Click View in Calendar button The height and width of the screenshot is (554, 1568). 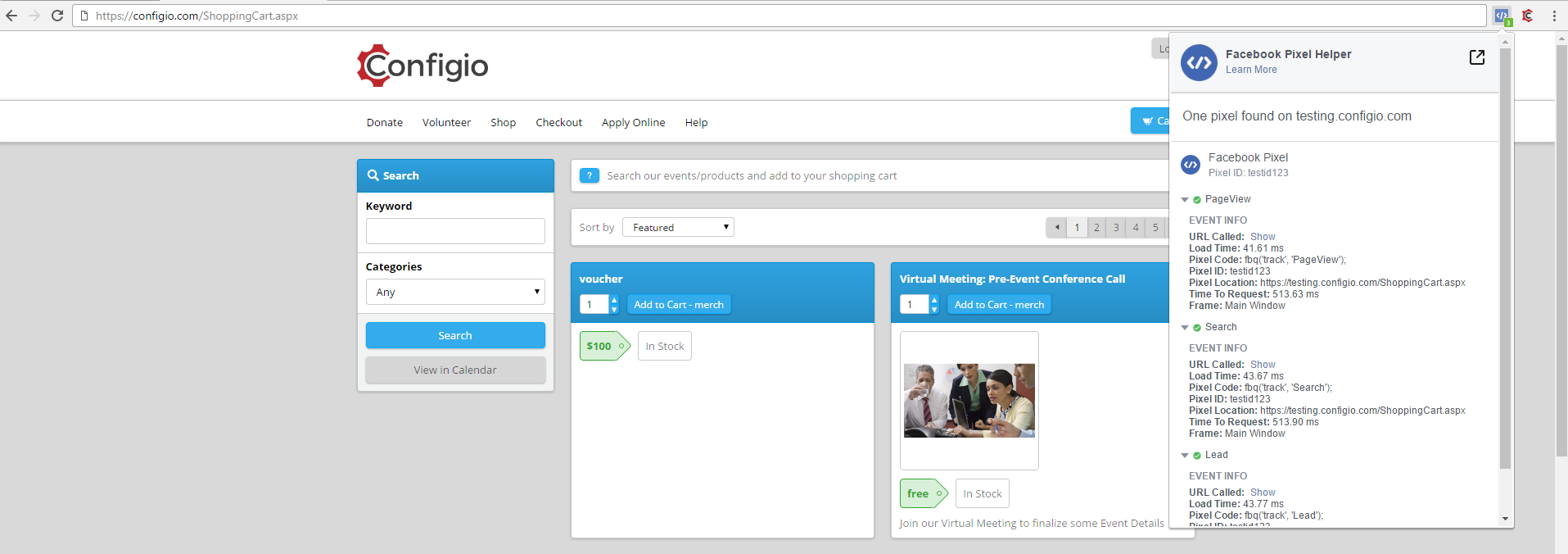[x=455, y=370]
